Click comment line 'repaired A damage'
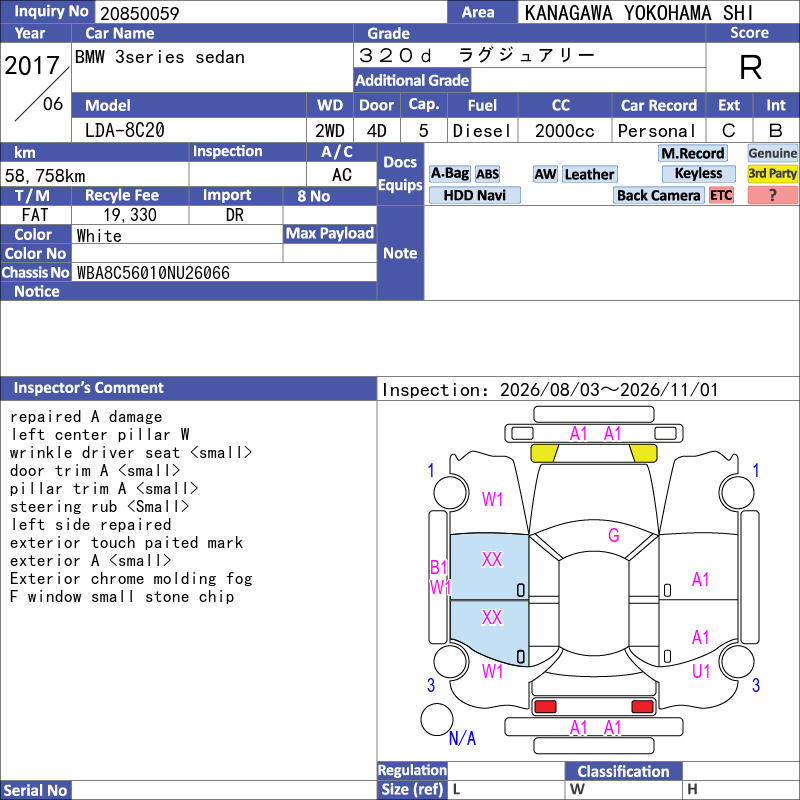Image resolution: width=800 pixels, height=800 pixels. pos(86,417)
